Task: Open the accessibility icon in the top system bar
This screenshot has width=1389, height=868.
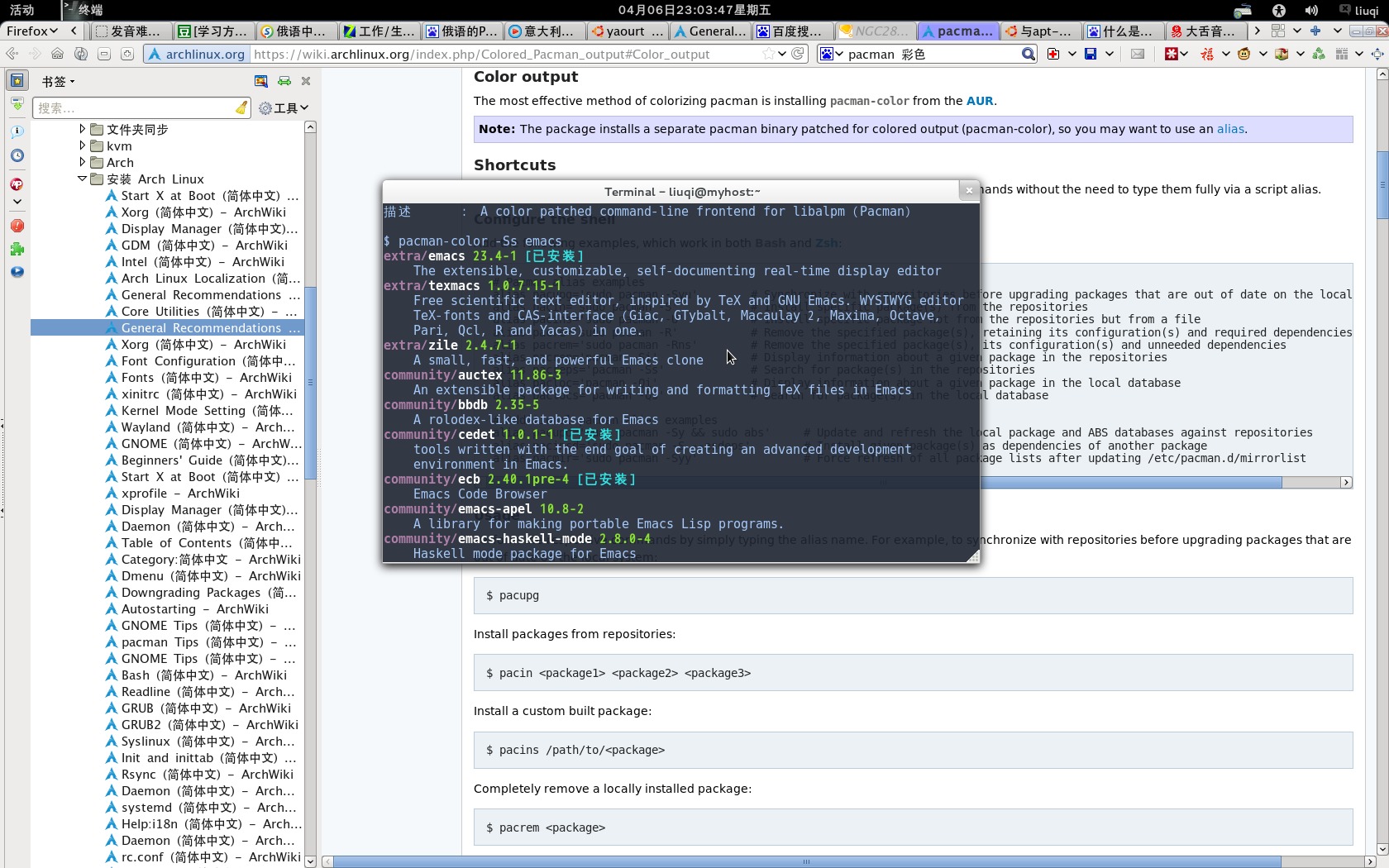Action: click(1279, 10)
